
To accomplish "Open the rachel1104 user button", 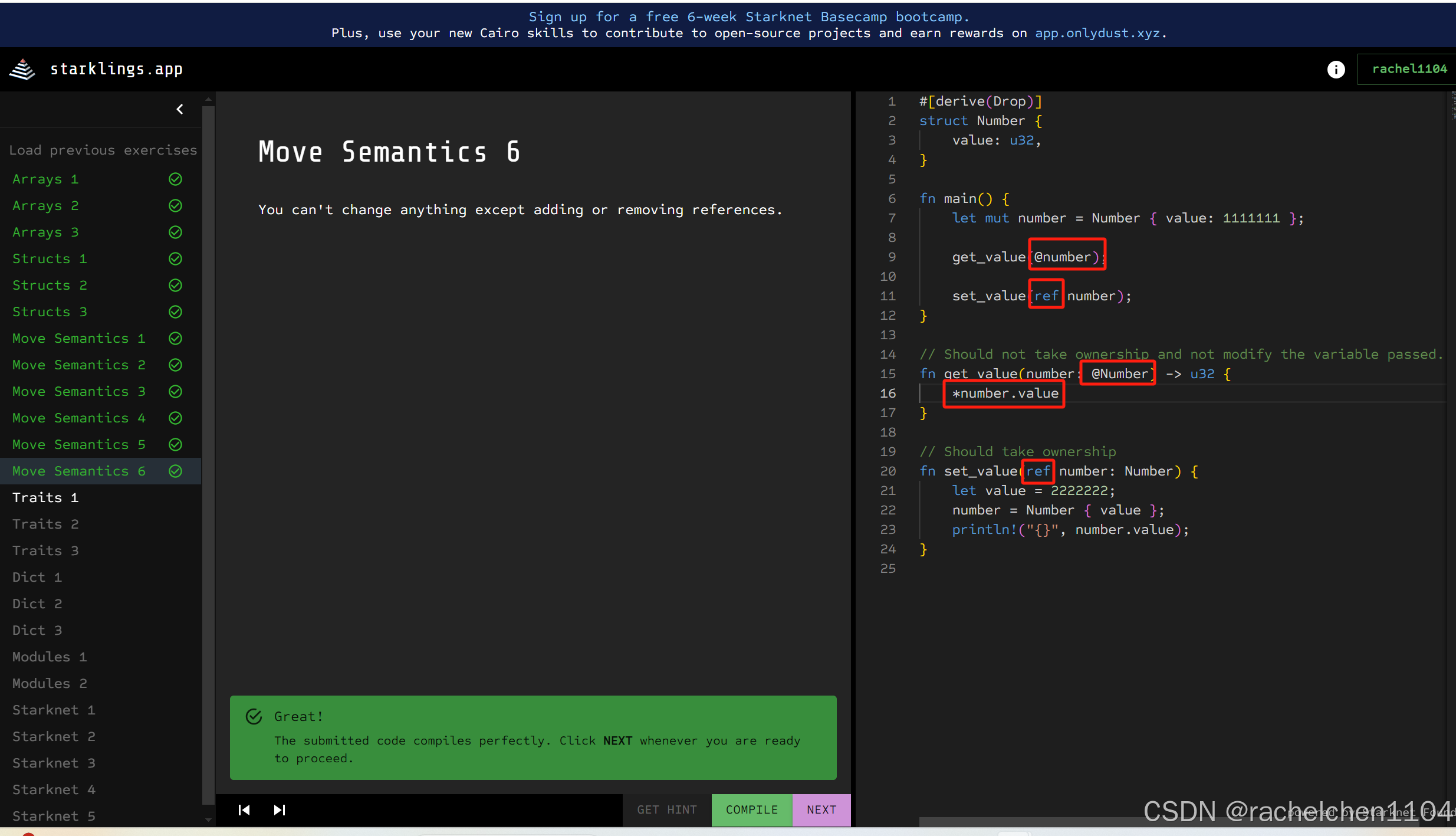I will click(x=1409, y=69).
